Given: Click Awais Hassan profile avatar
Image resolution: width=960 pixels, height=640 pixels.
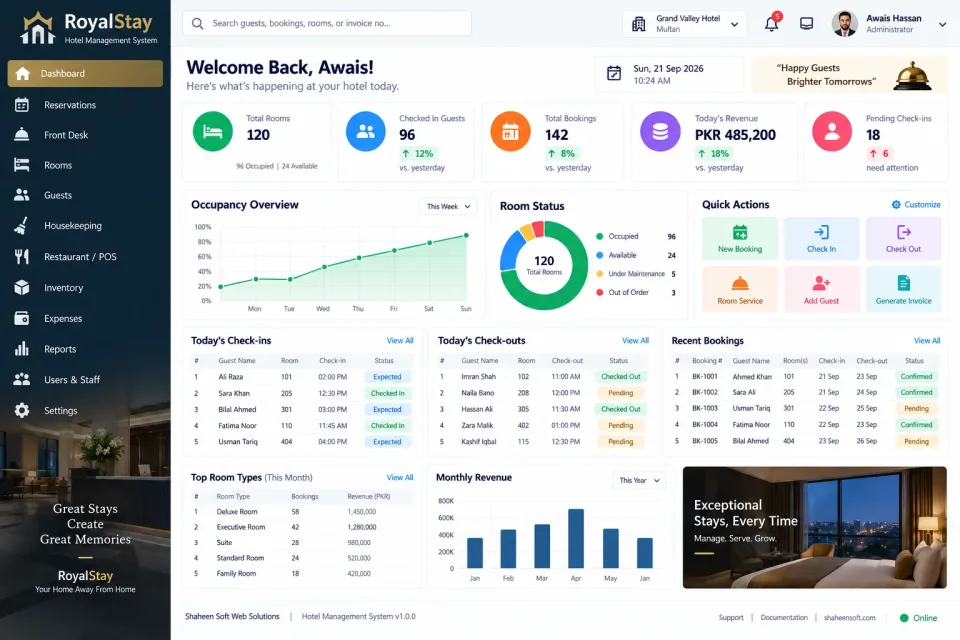Looking at the screenshot, I should pos(844,24).
